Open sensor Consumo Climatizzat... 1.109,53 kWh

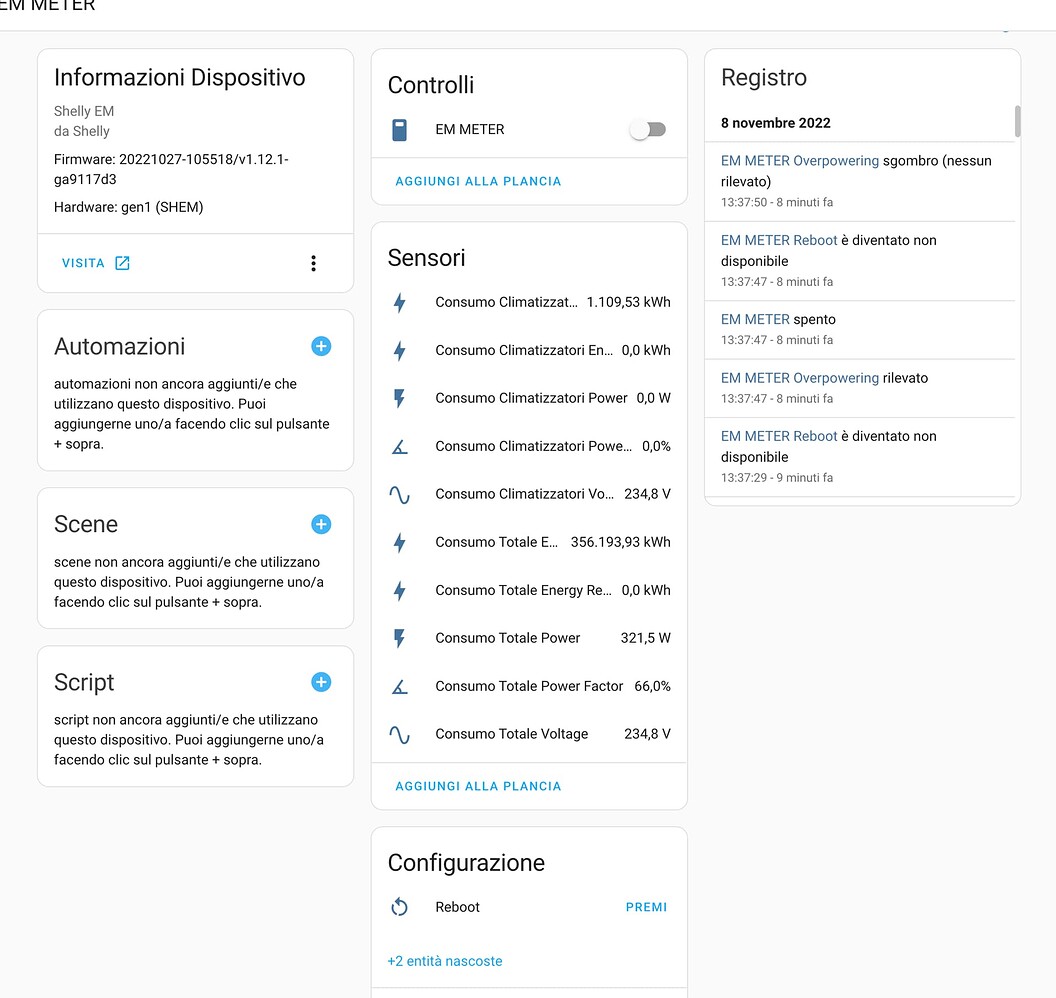[x=529, y=302]
